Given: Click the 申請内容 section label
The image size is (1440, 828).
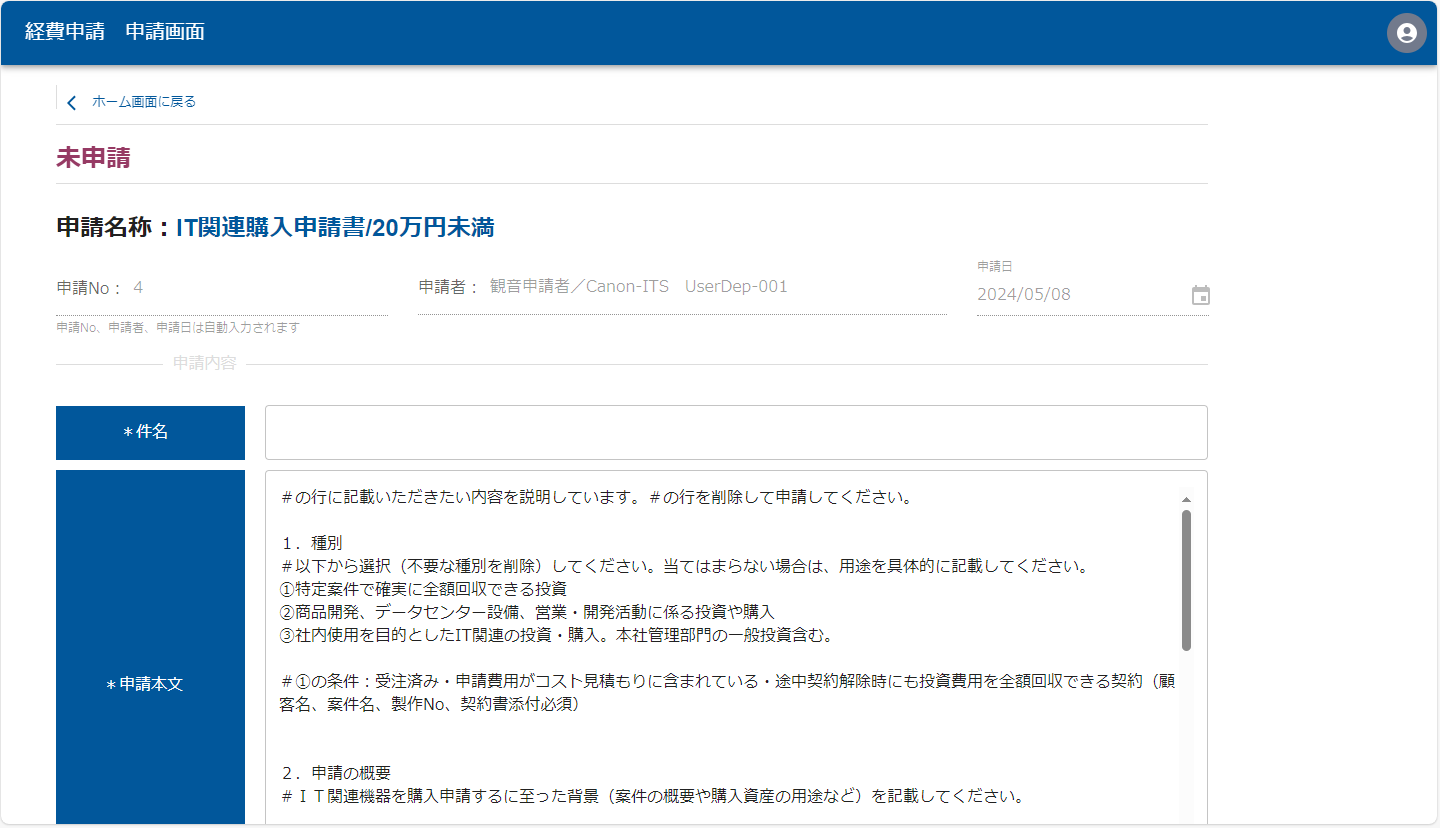Looking at the screenshot, I should tap(205, 363).
